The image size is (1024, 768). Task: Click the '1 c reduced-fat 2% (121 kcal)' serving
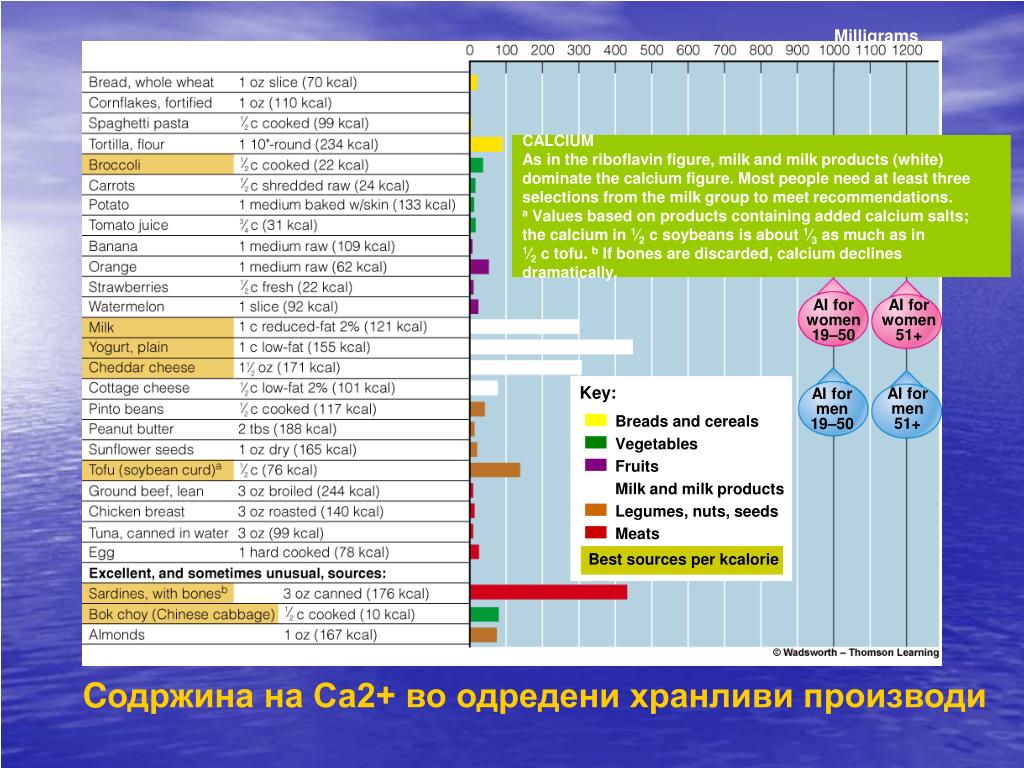[x=332, y=327]
